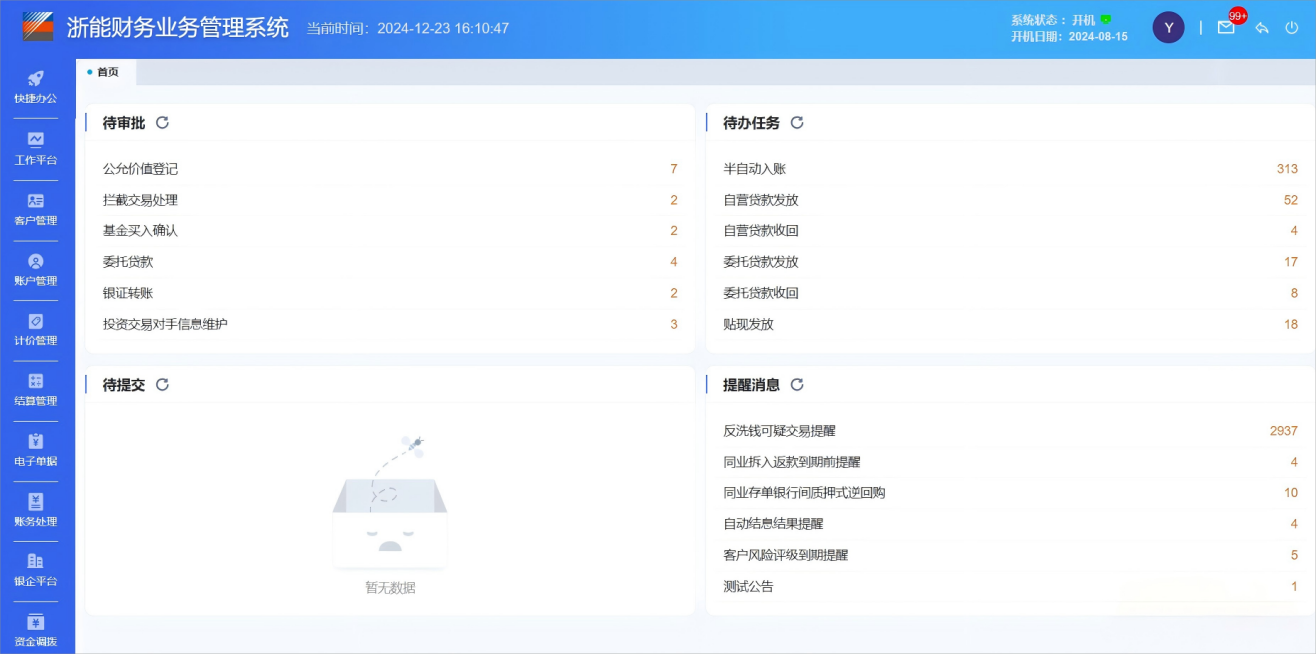This screenshot has width=1316, height=654.
Task: Open the 公允价值登记 approval item
Action: [141, 169]
